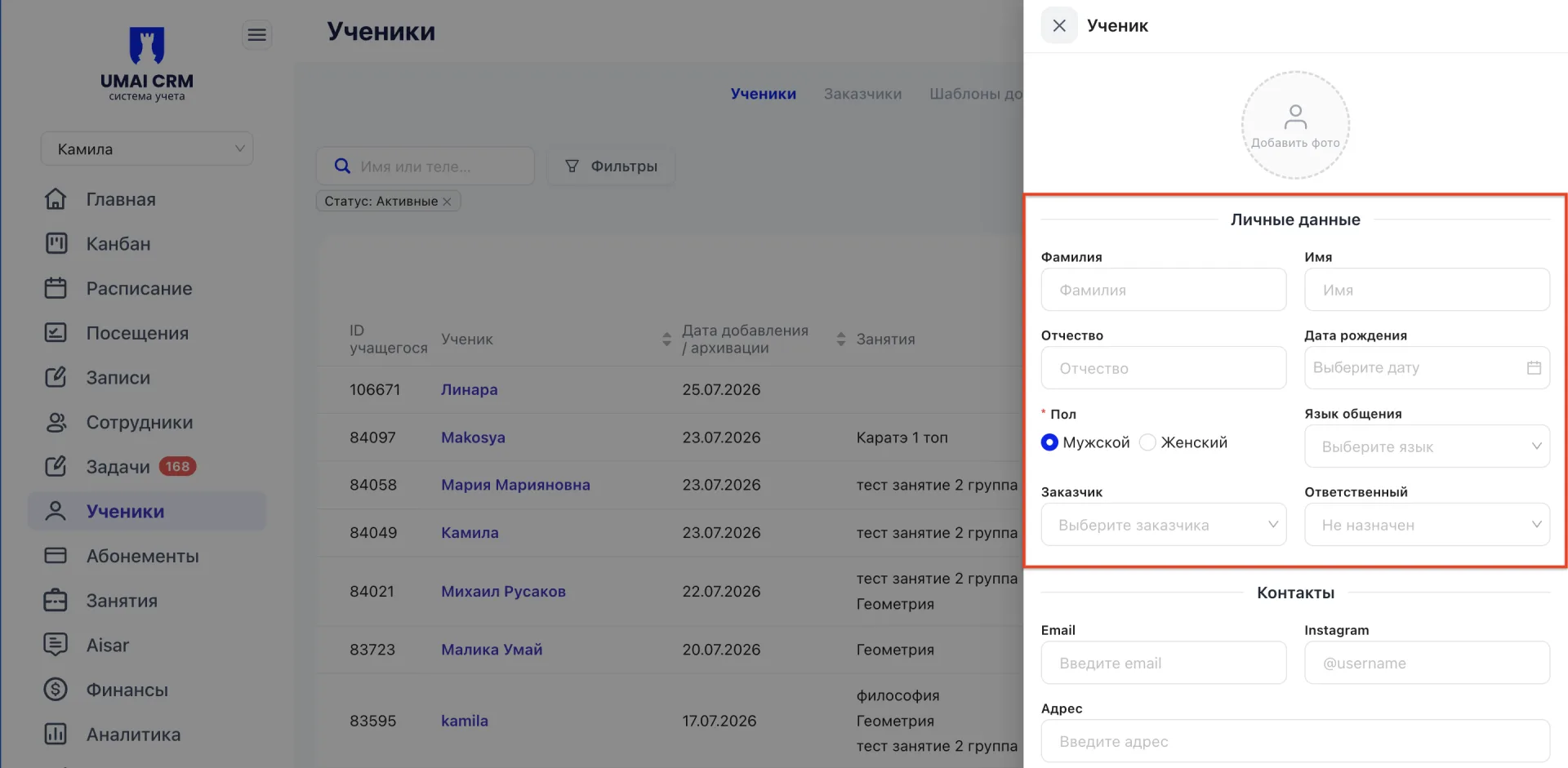
Task: Click the search magnifier icon
Action: tap(343, 166)
